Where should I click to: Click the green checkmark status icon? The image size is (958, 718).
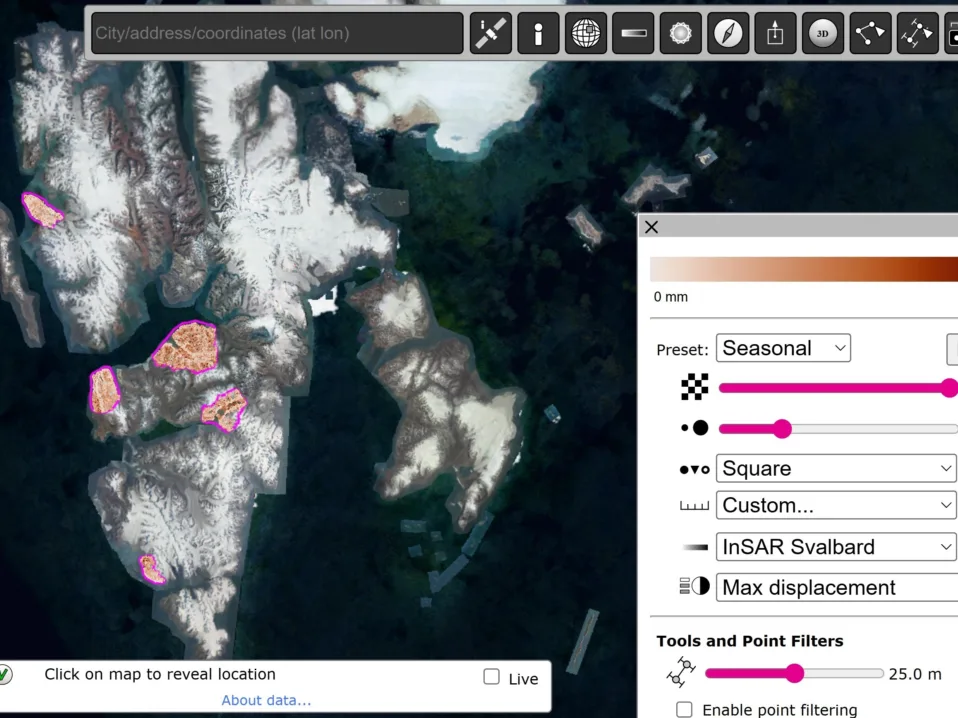tap(4, 675)
